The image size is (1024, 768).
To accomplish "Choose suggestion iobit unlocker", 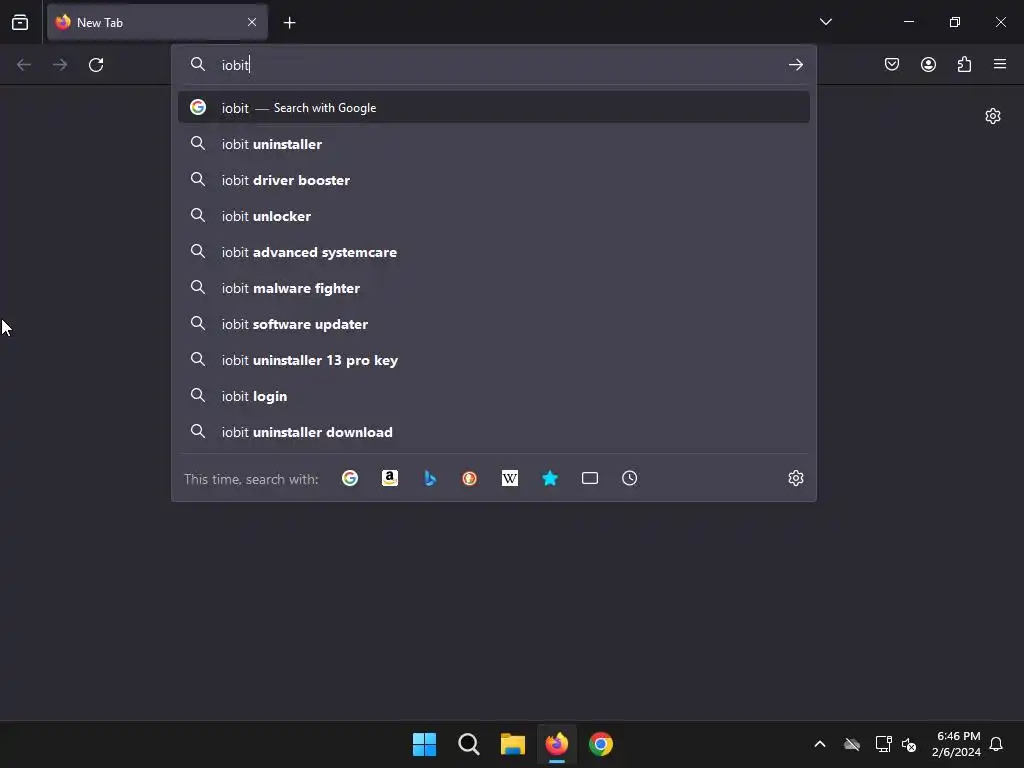I will 493,216.
